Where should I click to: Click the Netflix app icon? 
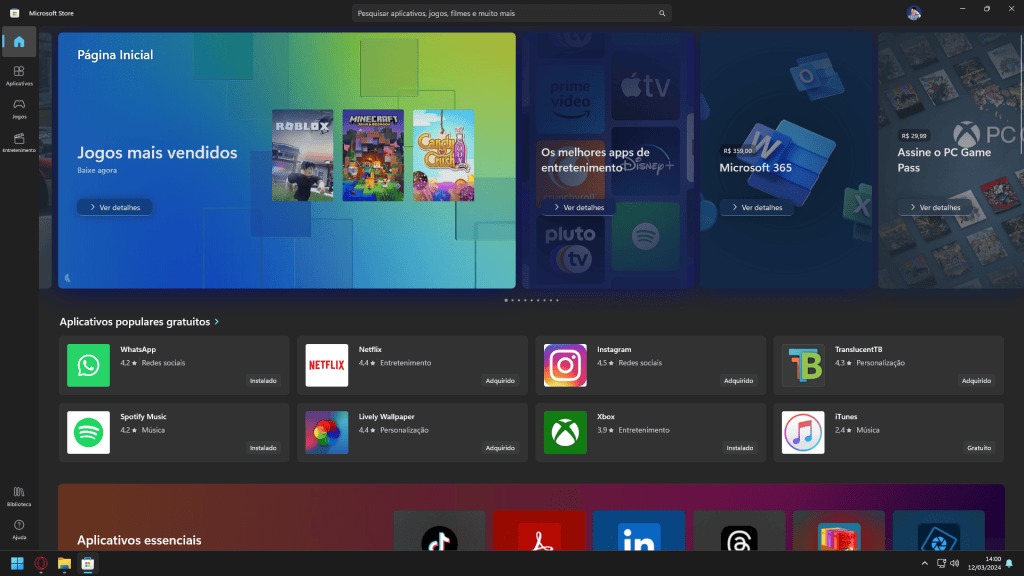point(327,365)
